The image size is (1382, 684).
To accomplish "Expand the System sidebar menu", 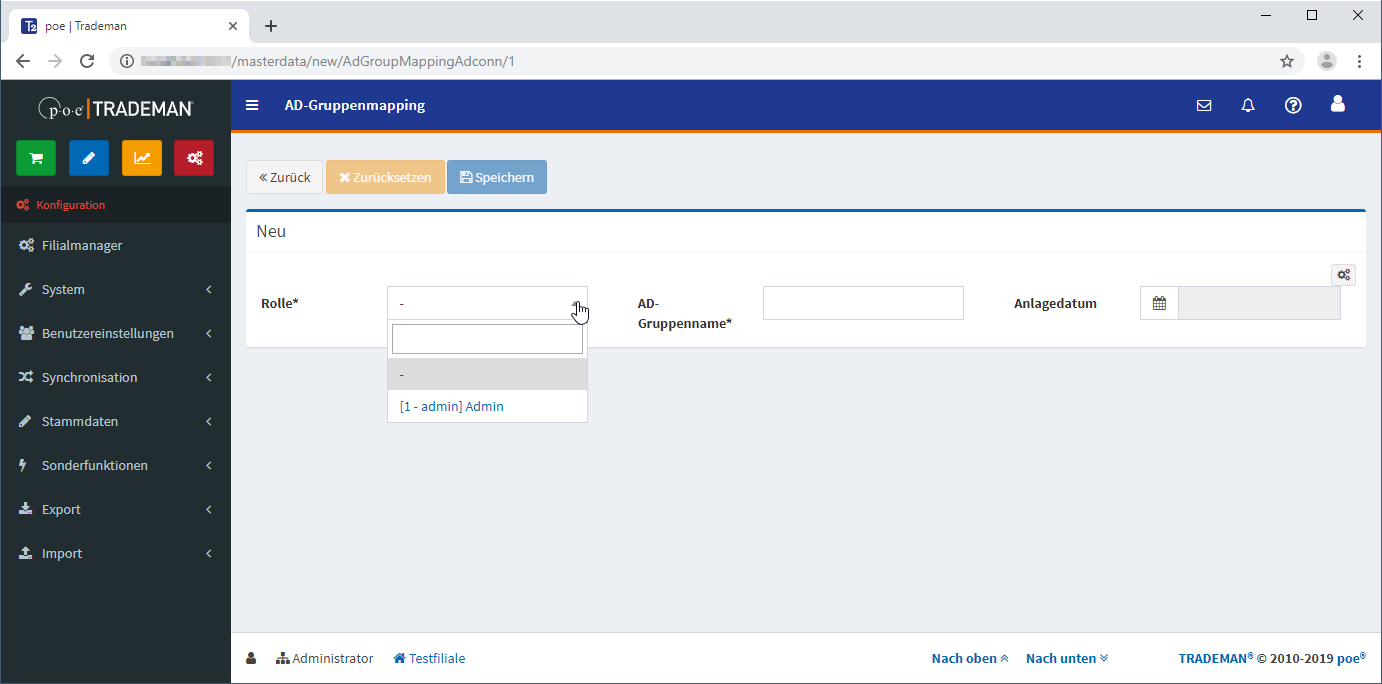I will (115, 289).
